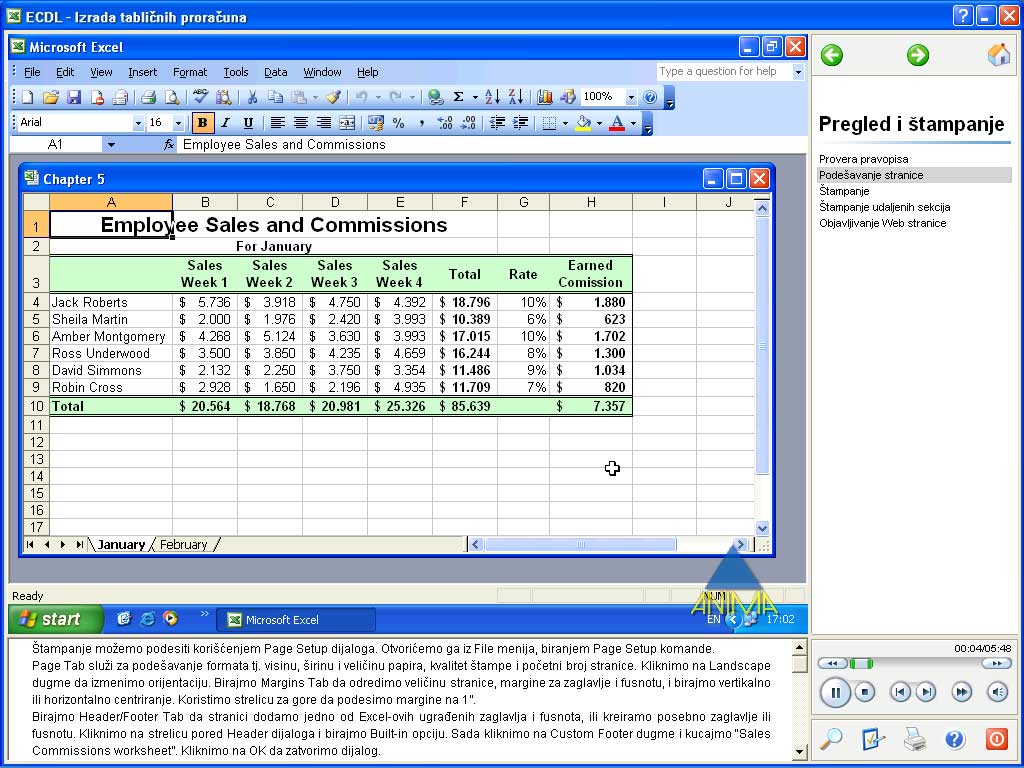Screen dimensions: 1024x768
Task: Apply the Format Painter icon
Action: tap(335, 96)
